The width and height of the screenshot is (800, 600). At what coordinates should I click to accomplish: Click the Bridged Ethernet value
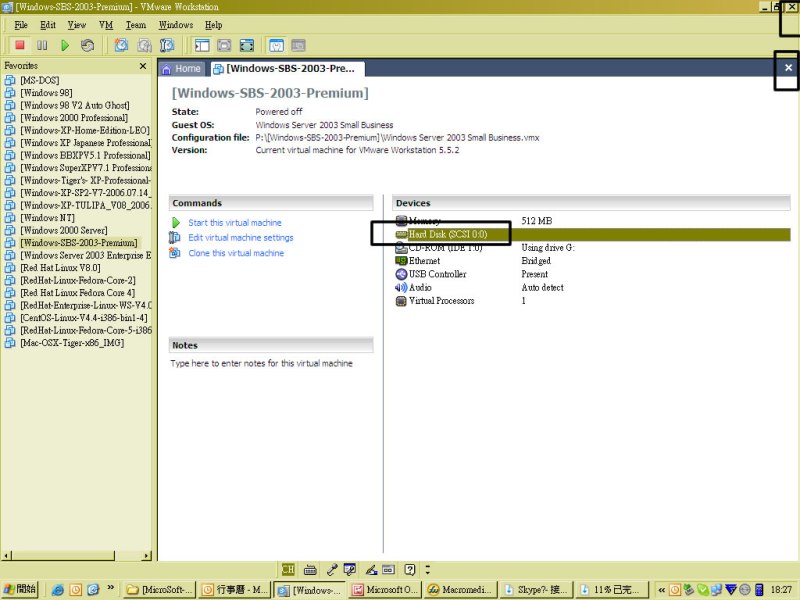tap(536, 261)
